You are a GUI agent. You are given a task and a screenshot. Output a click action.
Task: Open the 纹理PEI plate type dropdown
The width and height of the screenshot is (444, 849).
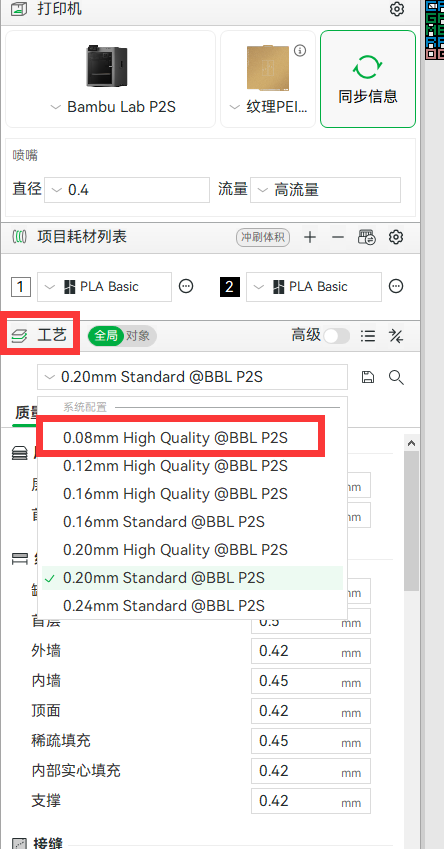coord(269,107)
